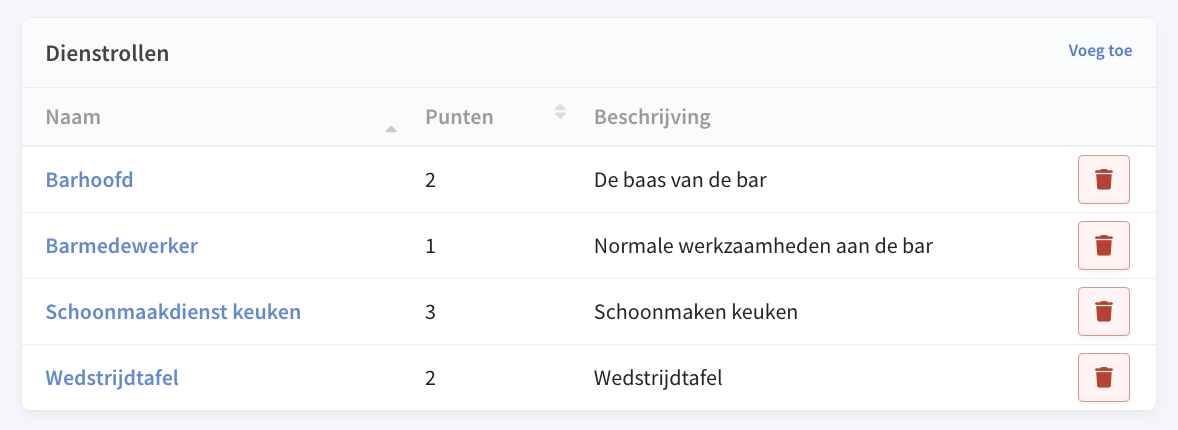
Task: Click the Dienstrollen panel heading
Action: (x=107, y=53)
